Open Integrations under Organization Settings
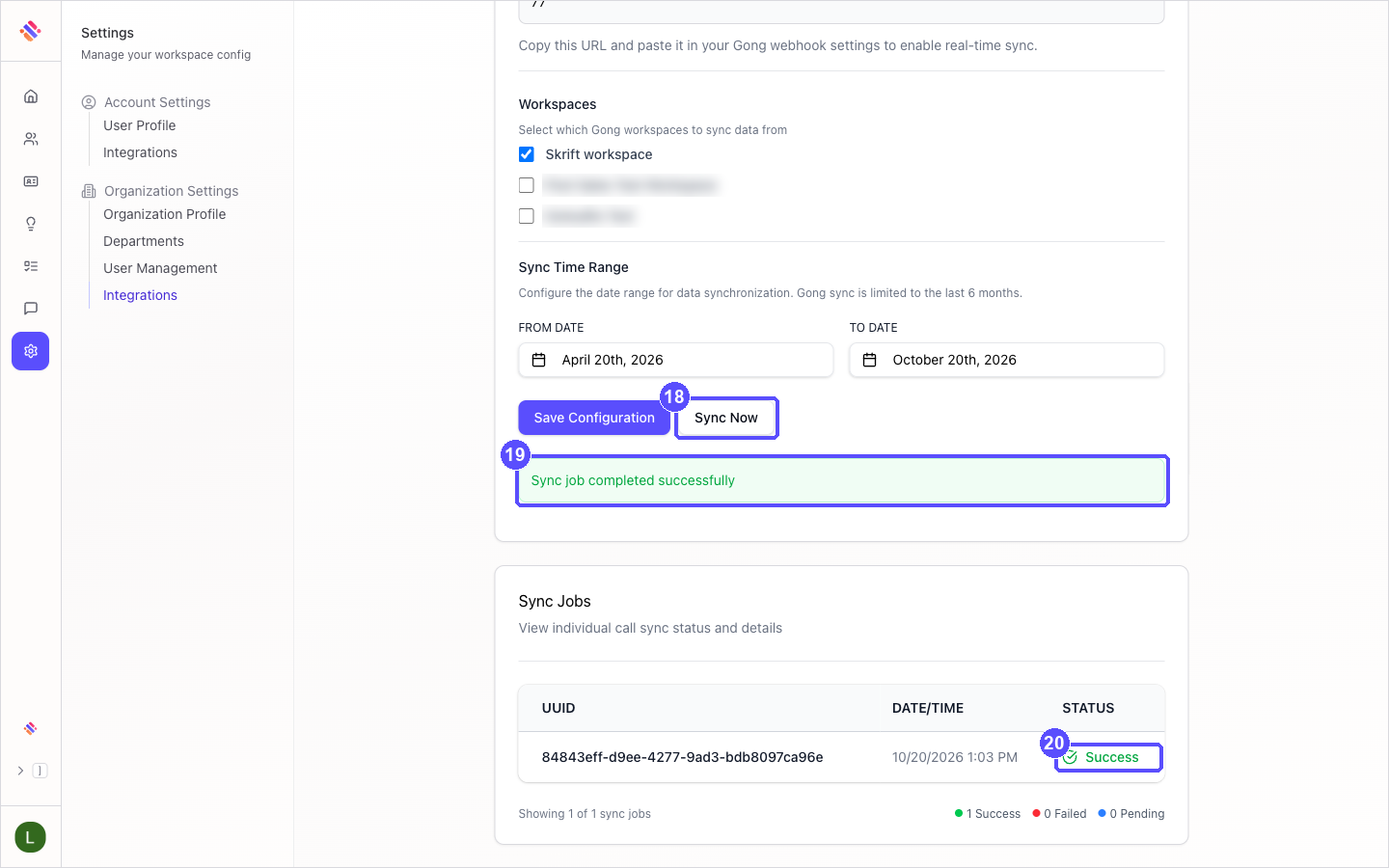The height and width of the screenshot is (868, 1389). pyautogui.click(x=140, y=295)
